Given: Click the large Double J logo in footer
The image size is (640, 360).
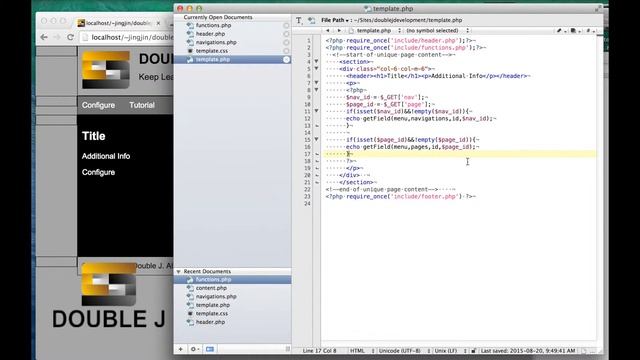Looking at the screenshot, I should (x=109, y=284).
